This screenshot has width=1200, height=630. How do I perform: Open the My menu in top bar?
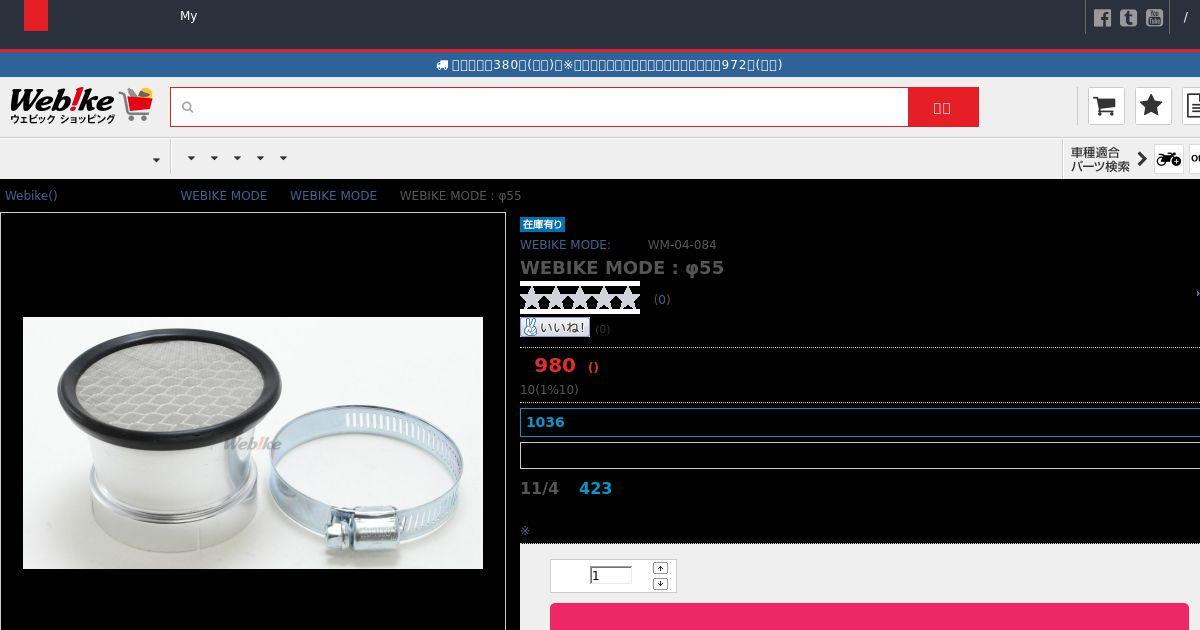tap(188, 16)
